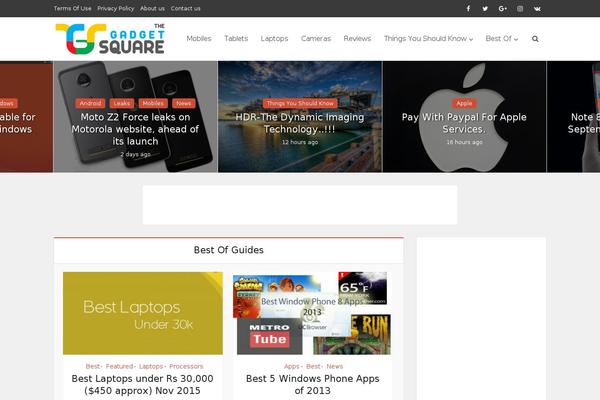
Task: Open the Facebook social icon
Action: point(468,8)
